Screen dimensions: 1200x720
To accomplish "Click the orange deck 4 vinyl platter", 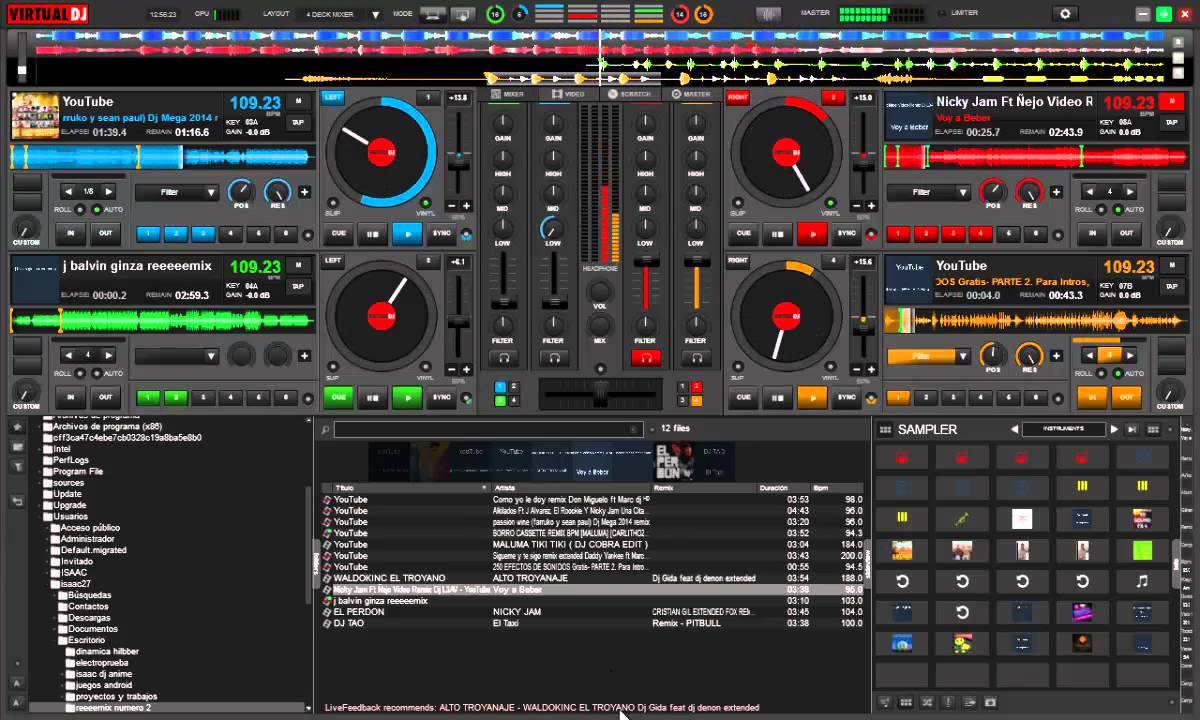I will point(786,316).
